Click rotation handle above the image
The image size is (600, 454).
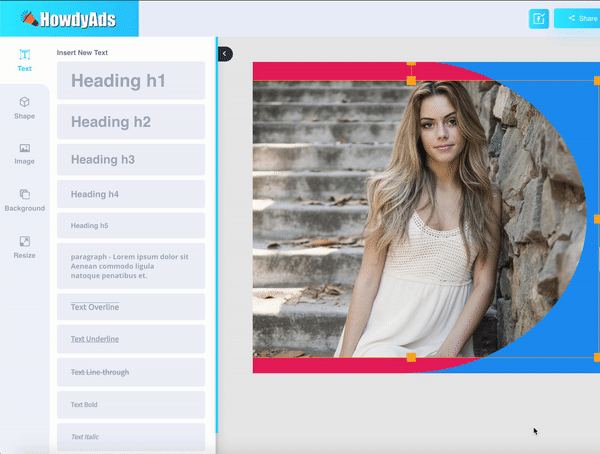click(x=411, y=64)
